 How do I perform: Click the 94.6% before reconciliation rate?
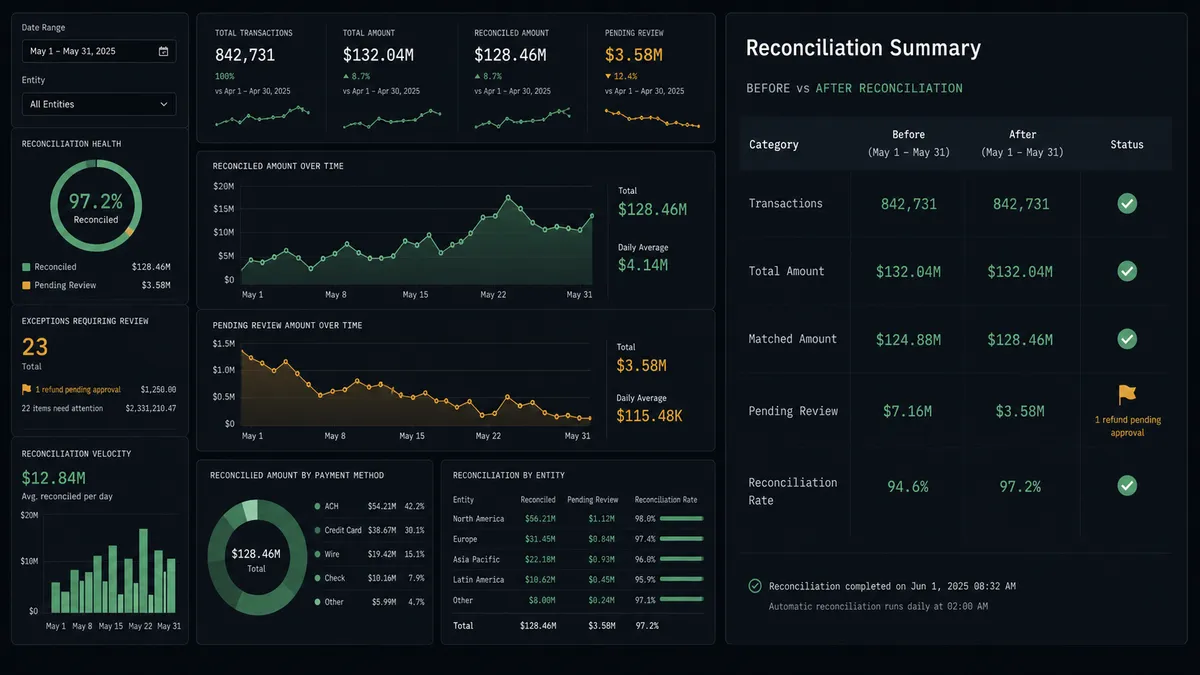tap(908, 486)
